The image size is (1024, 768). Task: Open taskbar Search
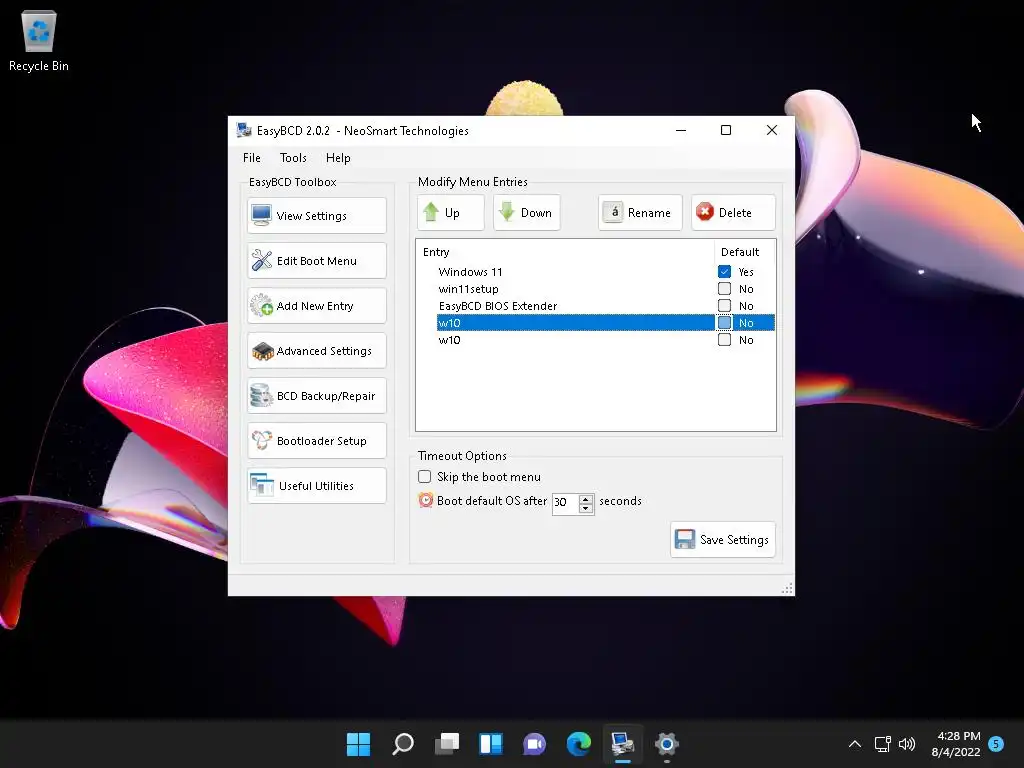(402, 744)
